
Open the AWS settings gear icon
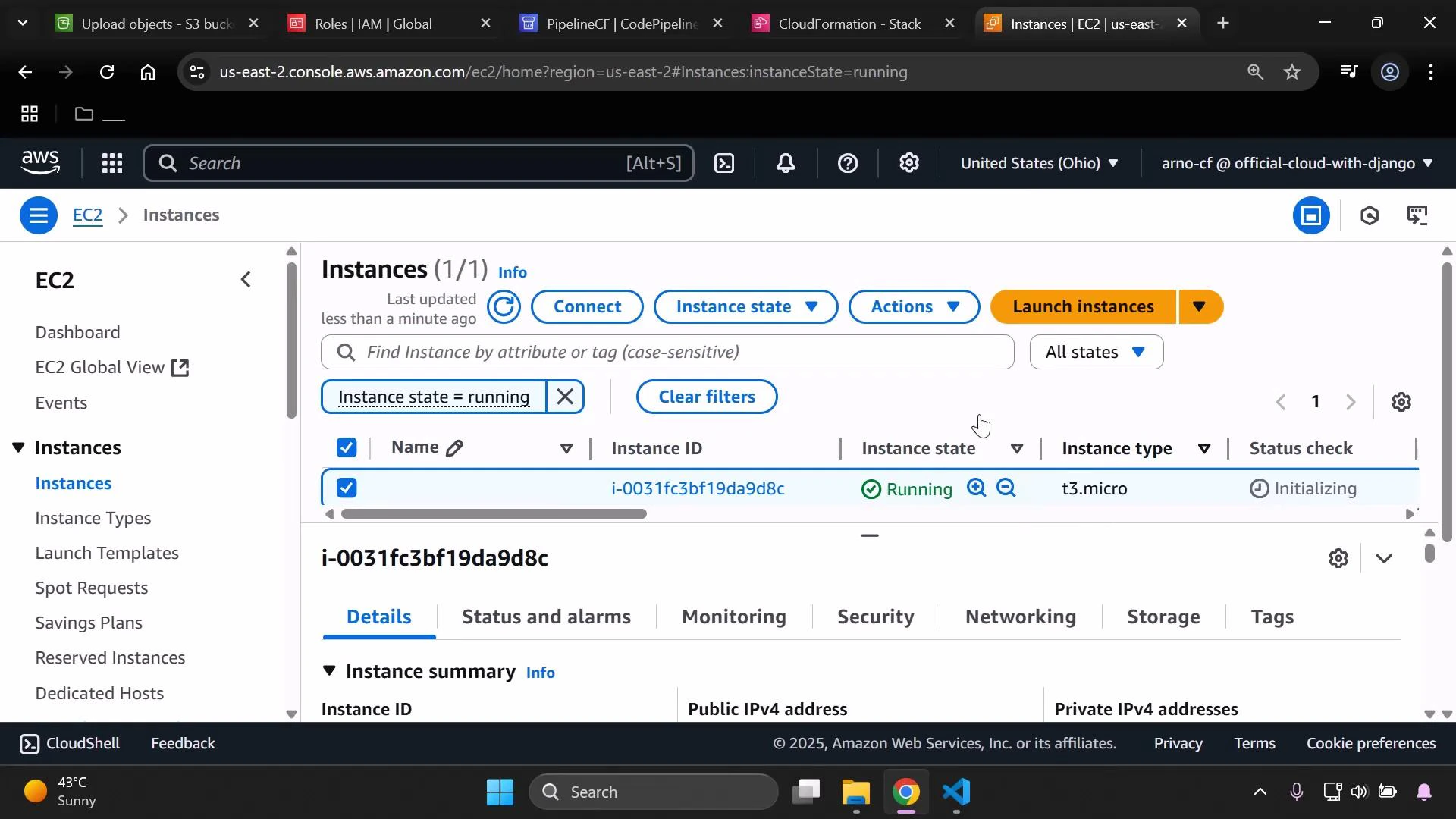click(908, 163)
